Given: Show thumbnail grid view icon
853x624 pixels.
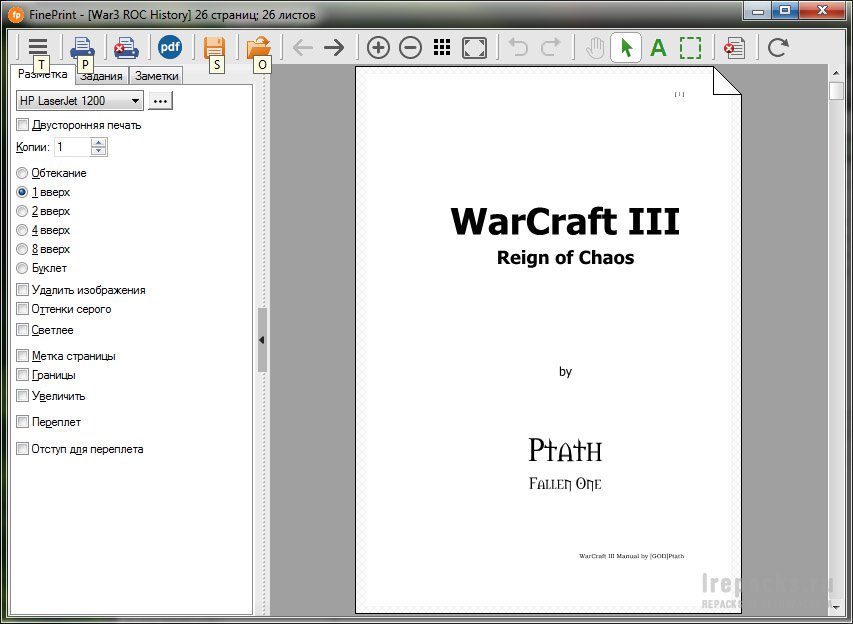Looking at the screenshot, I should (x=442, y=47).
